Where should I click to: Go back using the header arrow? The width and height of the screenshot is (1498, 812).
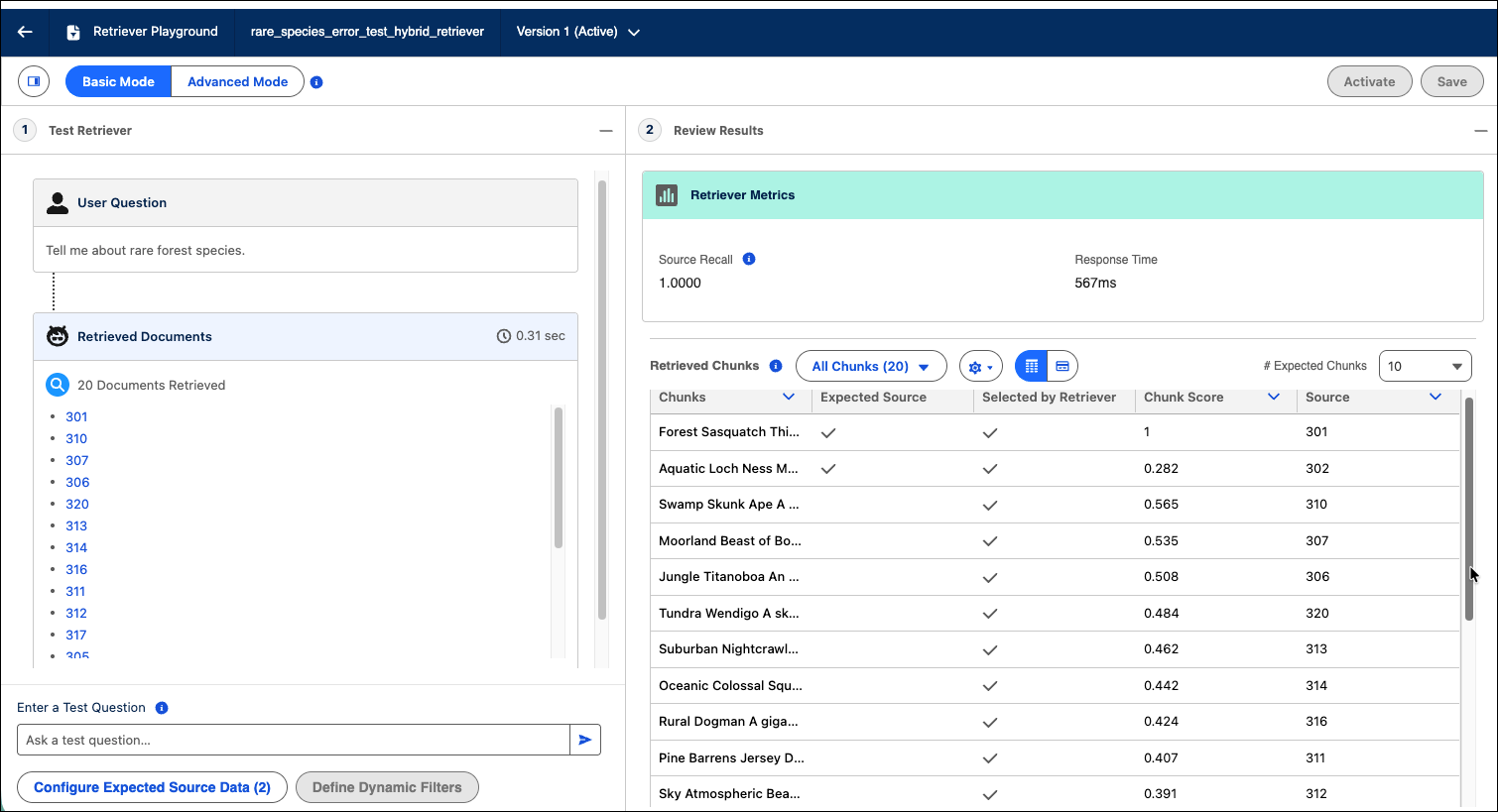[x=25, y=32]
